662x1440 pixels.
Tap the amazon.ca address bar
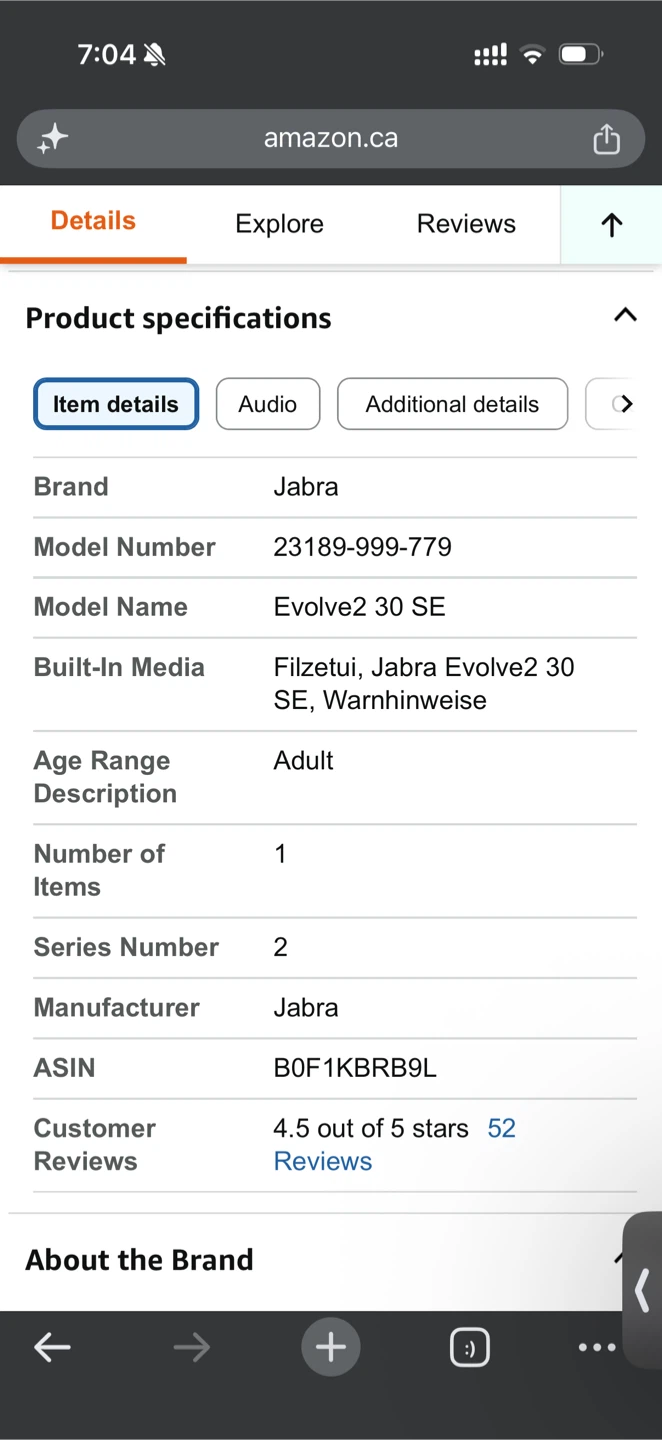click(x=331, y=138)
